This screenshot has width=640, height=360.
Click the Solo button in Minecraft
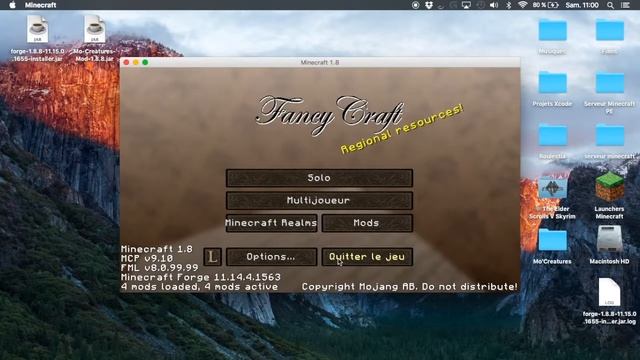click(x=319, y=178)
